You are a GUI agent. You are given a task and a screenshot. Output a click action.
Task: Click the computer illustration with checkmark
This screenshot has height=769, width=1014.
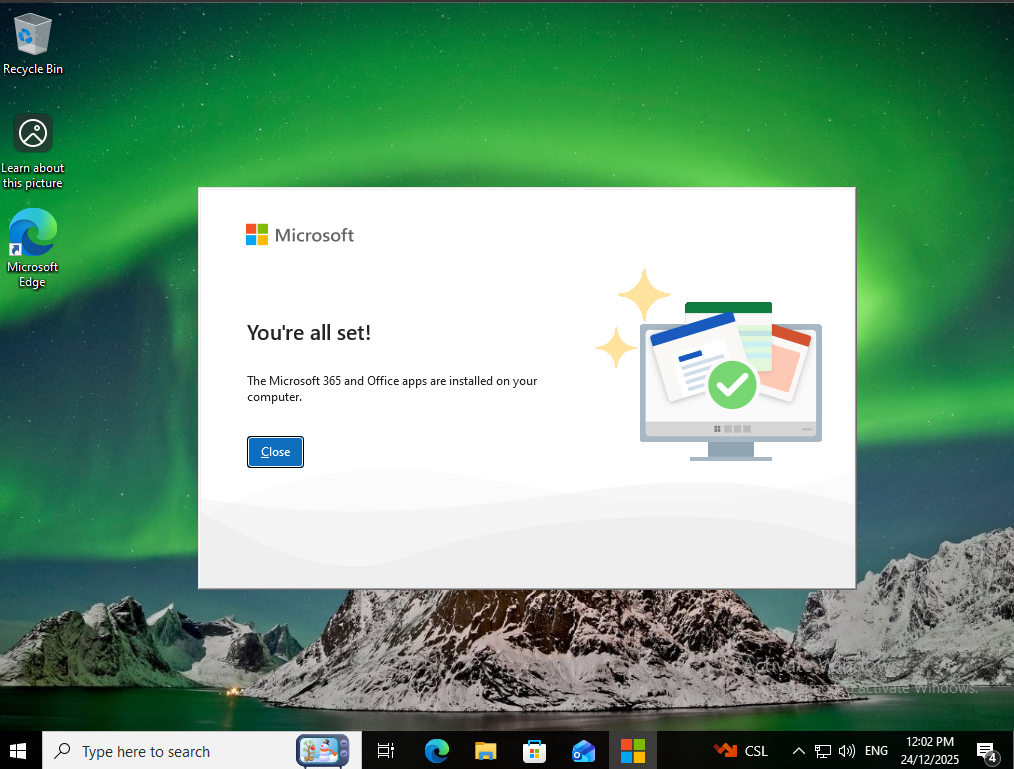point(711,365)
